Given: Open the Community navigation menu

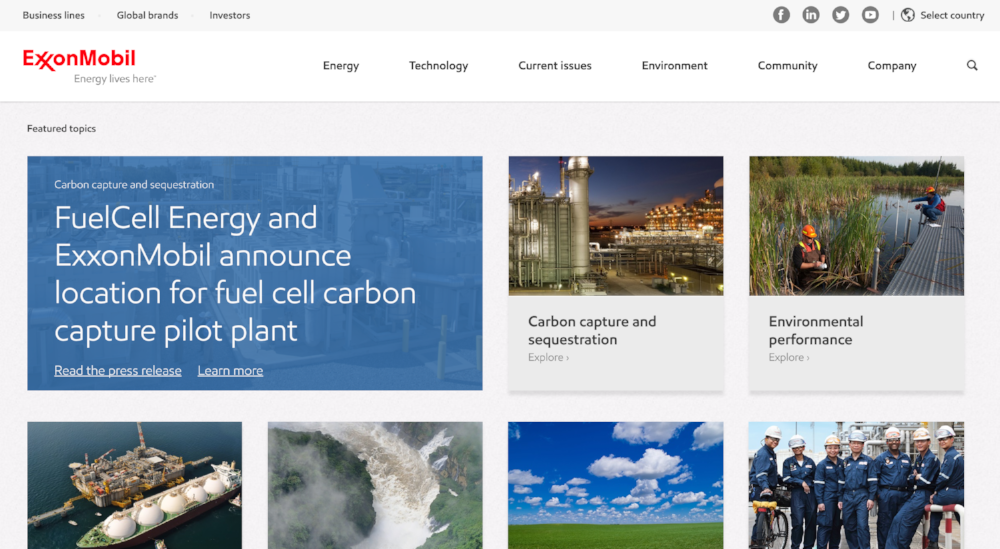Looking at the screenshot, I should pyautogui.click(x=787, y=66).
